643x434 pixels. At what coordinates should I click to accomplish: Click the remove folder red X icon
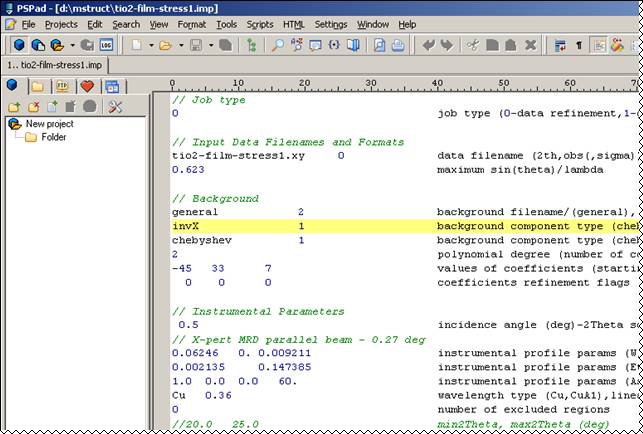click(x=33, y=107)
